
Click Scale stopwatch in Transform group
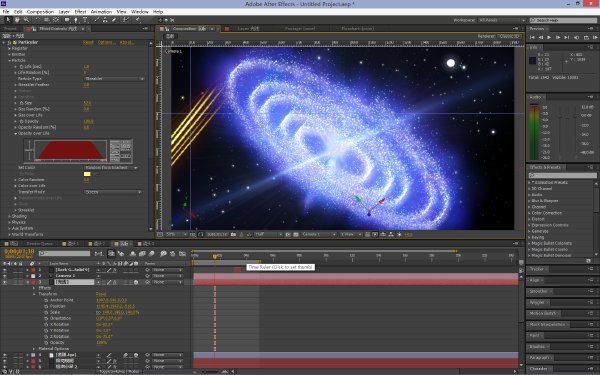coord(46,312)
